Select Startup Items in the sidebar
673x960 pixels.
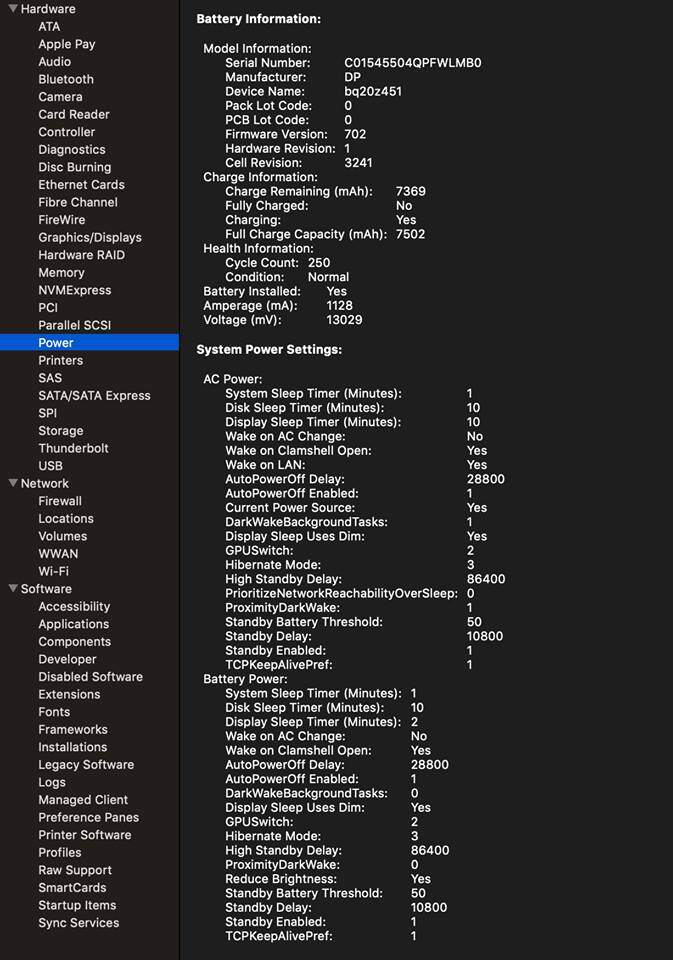click(76, 905)
